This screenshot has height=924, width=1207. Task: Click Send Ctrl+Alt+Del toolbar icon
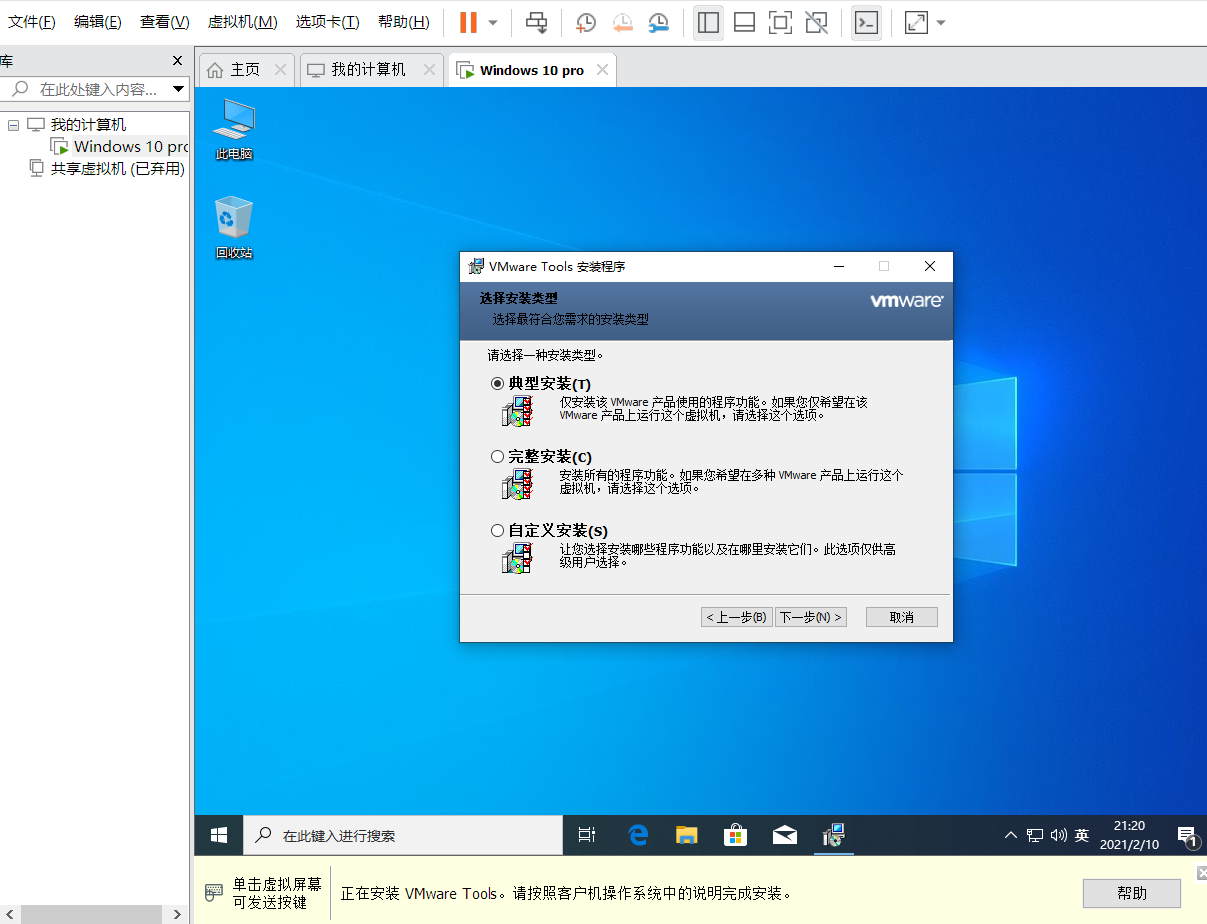tap(537, 22)
